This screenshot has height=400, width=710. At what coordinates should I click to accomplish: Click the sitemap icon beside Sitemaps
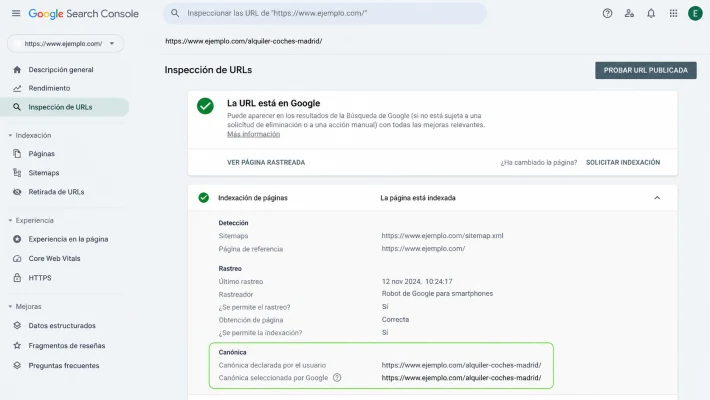[17, 173]
